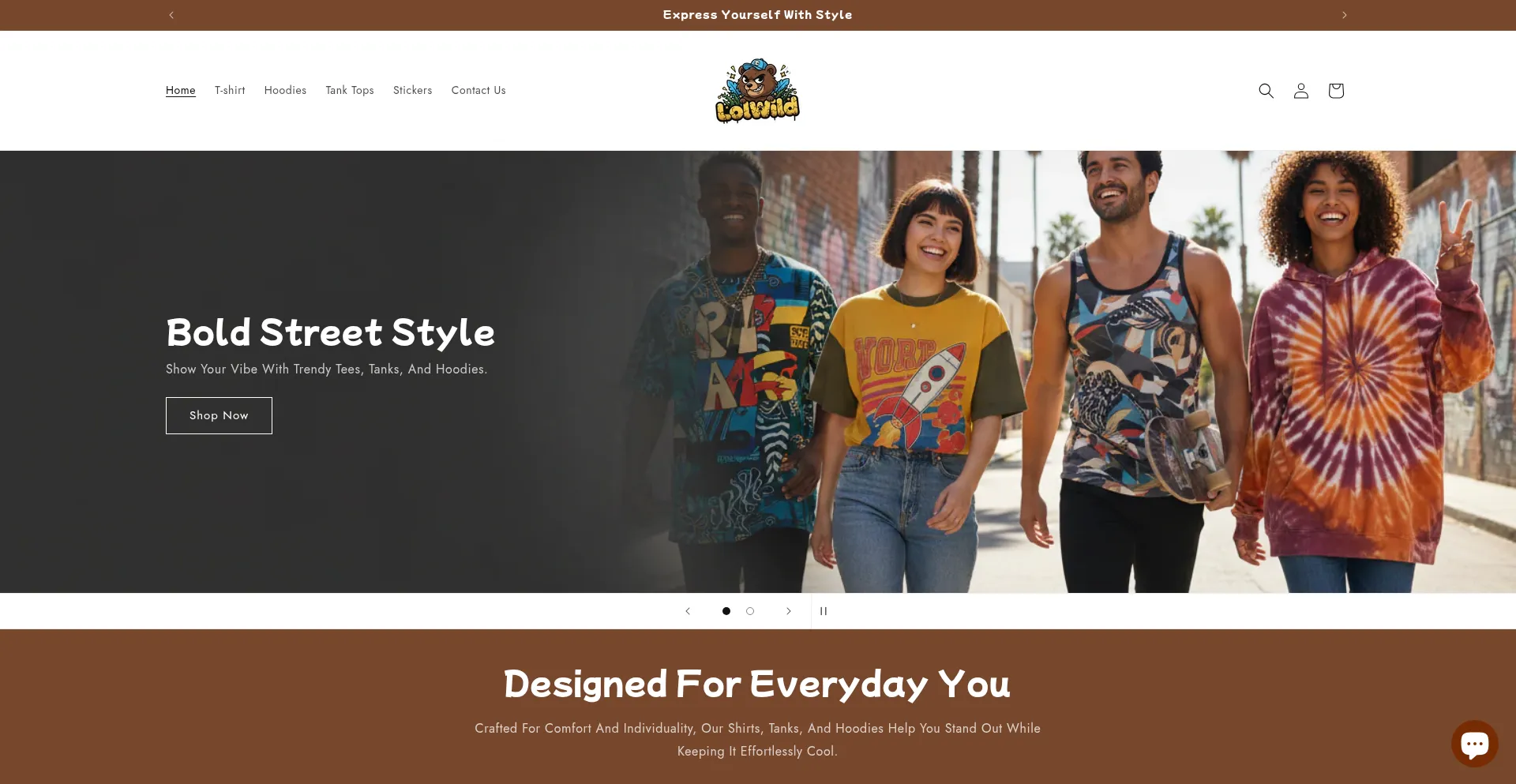The width and height of the screenshot is (1516, 784).
Task: Pause the hero slideshow
Action: 824,611
